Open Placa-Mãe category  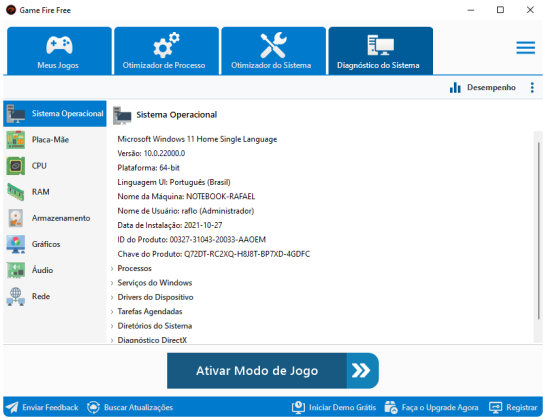55,140
